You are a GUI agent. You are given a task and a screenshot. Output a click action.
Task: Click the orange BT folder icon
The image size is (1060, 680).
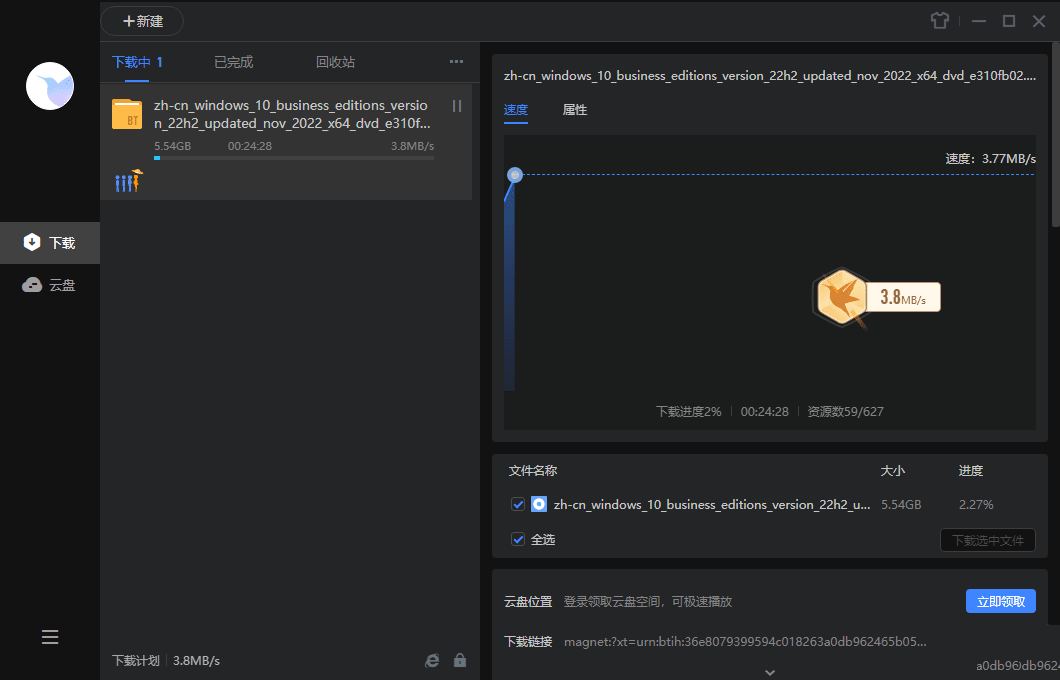[x=127, y=114]
